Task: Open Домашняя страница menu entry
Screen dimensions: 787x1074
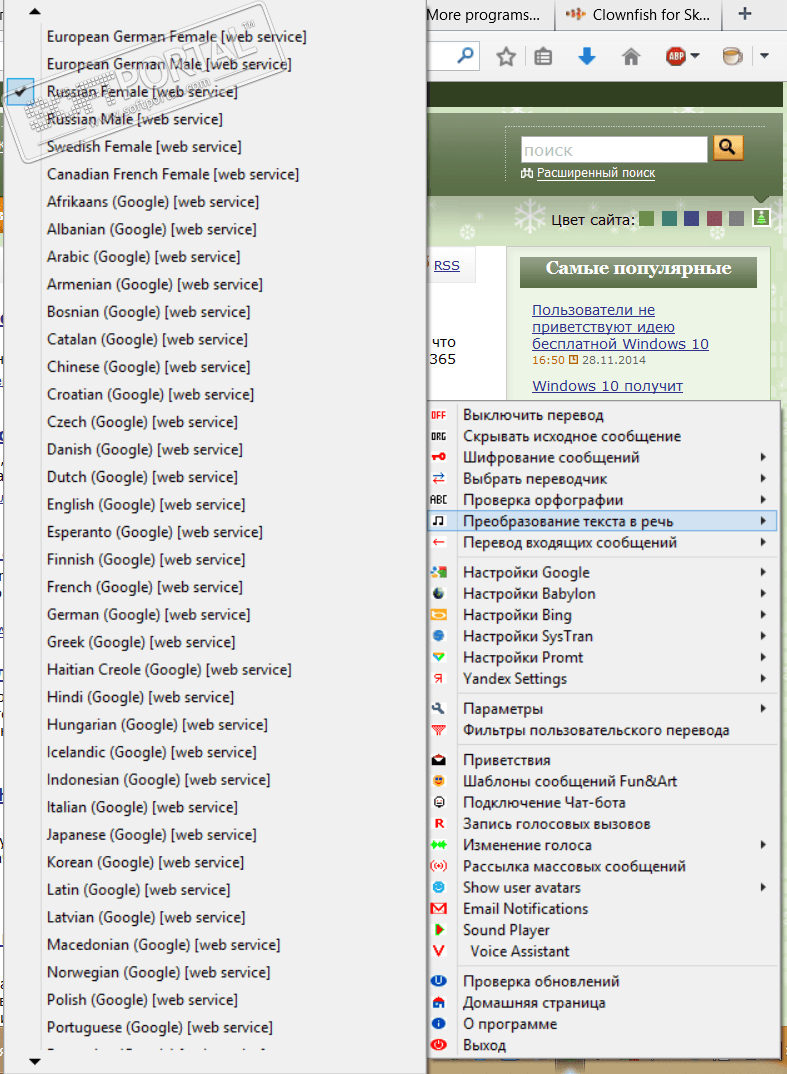Action: [603, 1003]
